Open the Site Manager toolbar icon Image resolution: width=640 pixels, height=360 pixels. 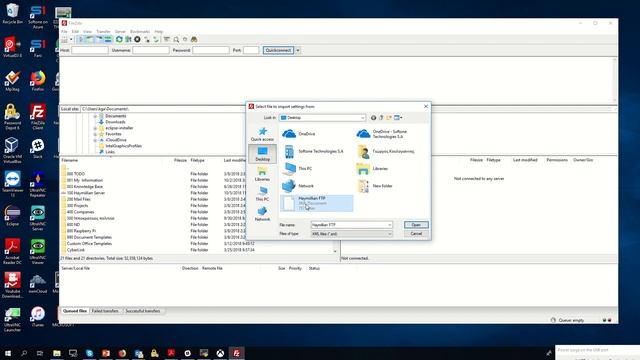(x=64, y=40)
